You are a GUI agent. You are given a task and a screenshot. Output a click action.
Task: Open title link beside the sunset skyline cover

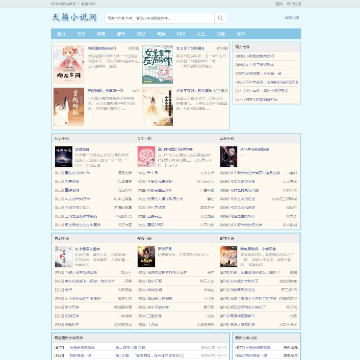coord(258,249)
